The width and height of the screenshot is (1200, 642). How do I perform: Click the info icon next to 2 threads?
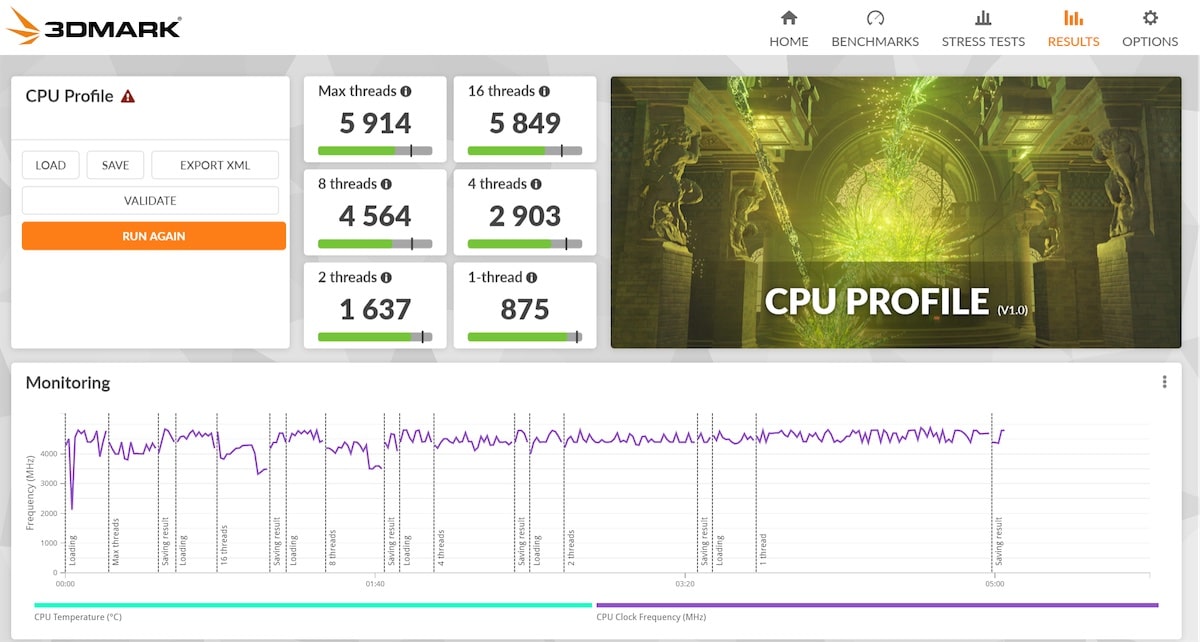coord(386,278)
